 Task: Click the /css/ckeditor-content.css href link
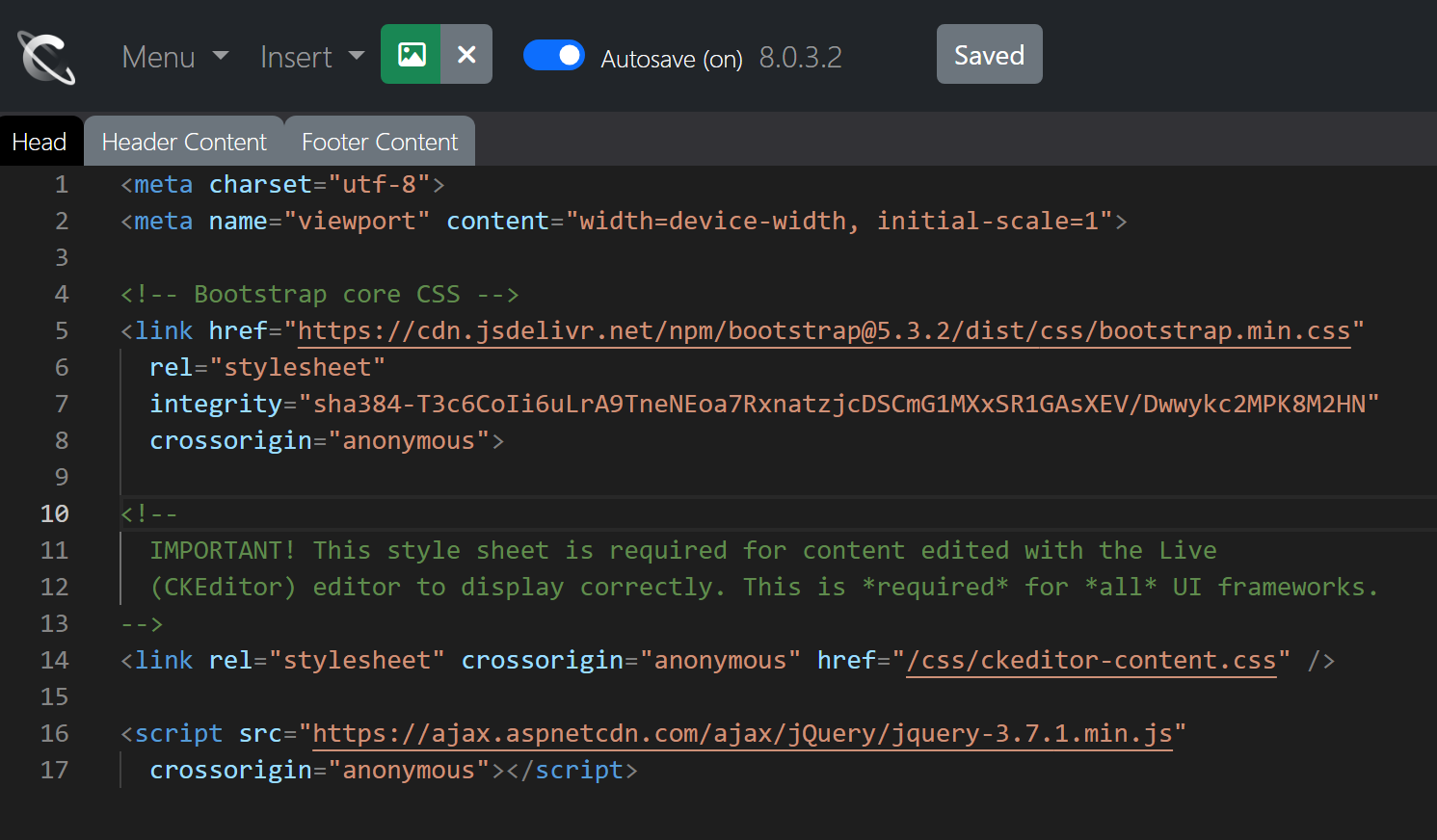[x=1091, y=660]
